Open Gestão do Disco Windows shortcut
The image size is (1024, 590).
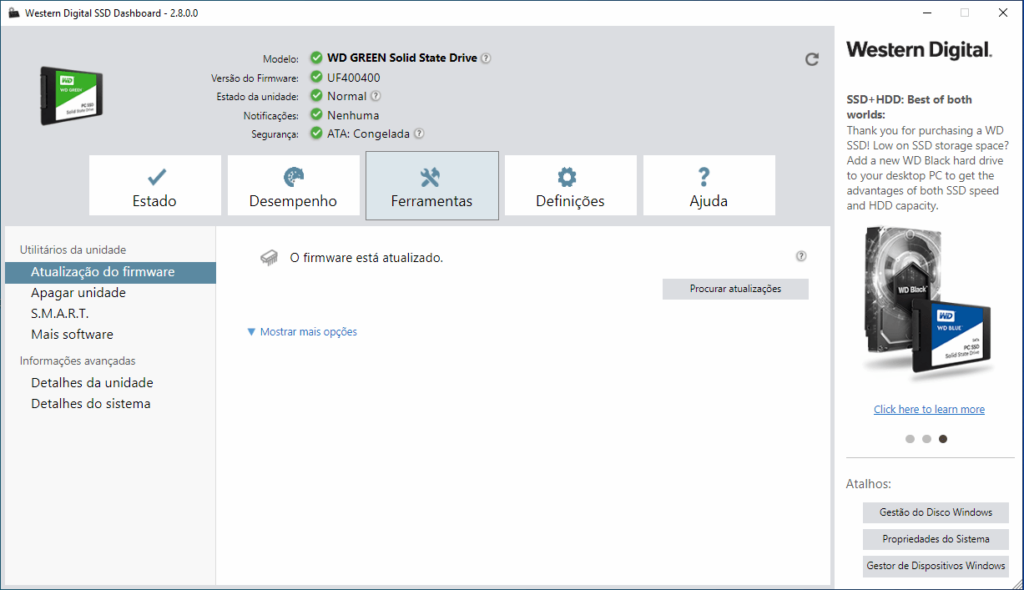pyautogui.click(x=935, y=512)
